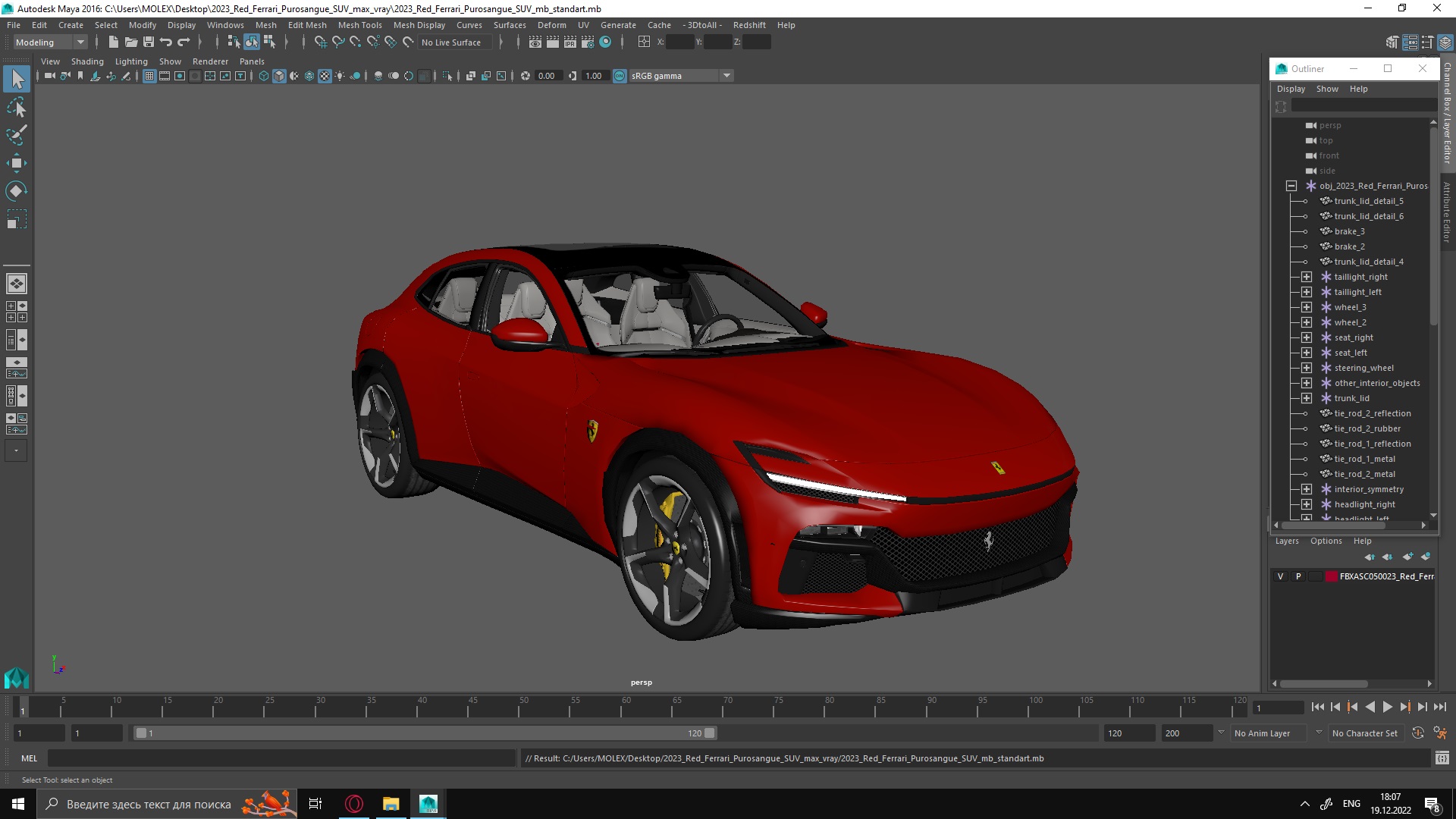The width and height of the screenshot is (1456, 819).
Task: Open Outliner Display menu
Action: coord(1291,89)
